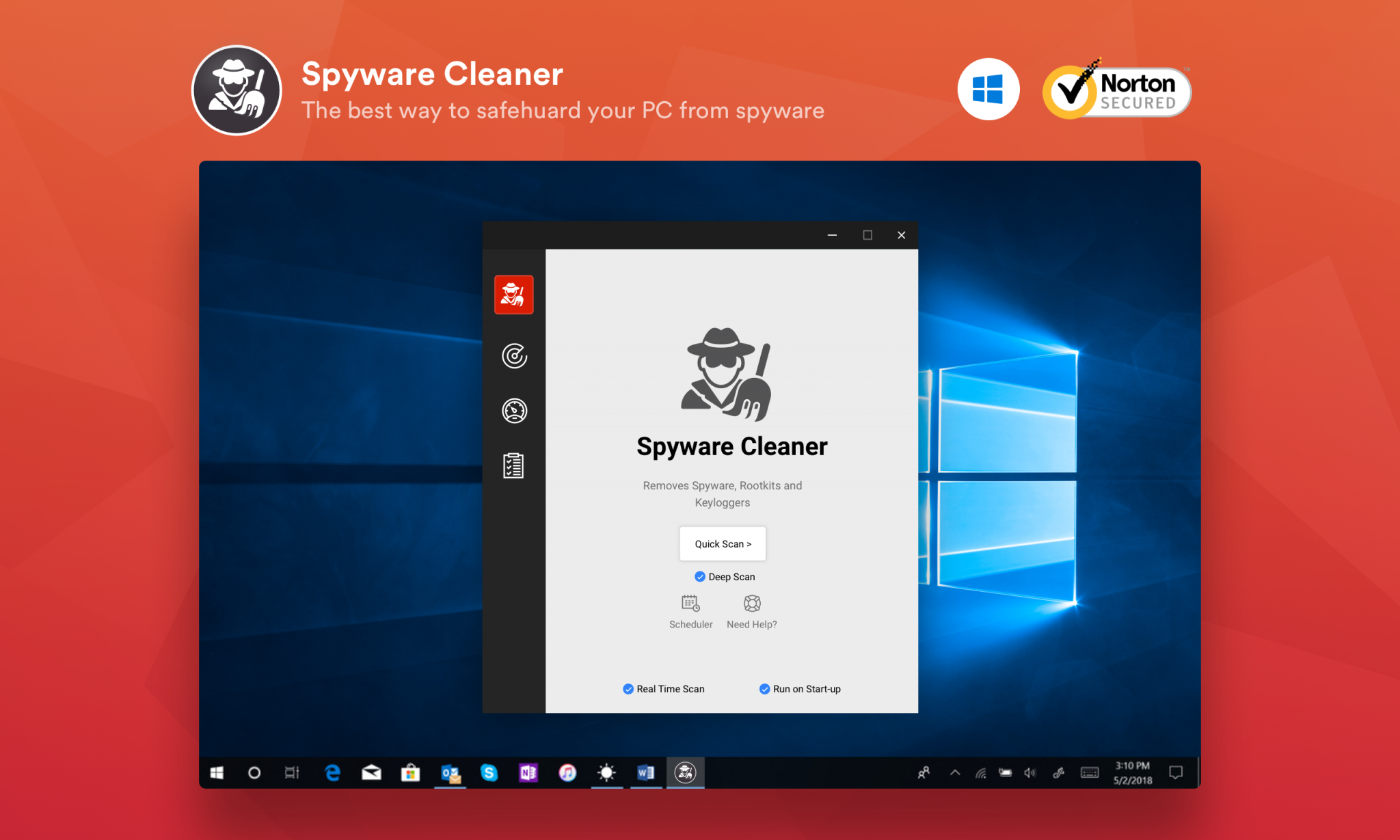Screen dimensions: 1400x840
Task: Maximize the Spyware Cleaner window
Action: click(x=867, y=235)
